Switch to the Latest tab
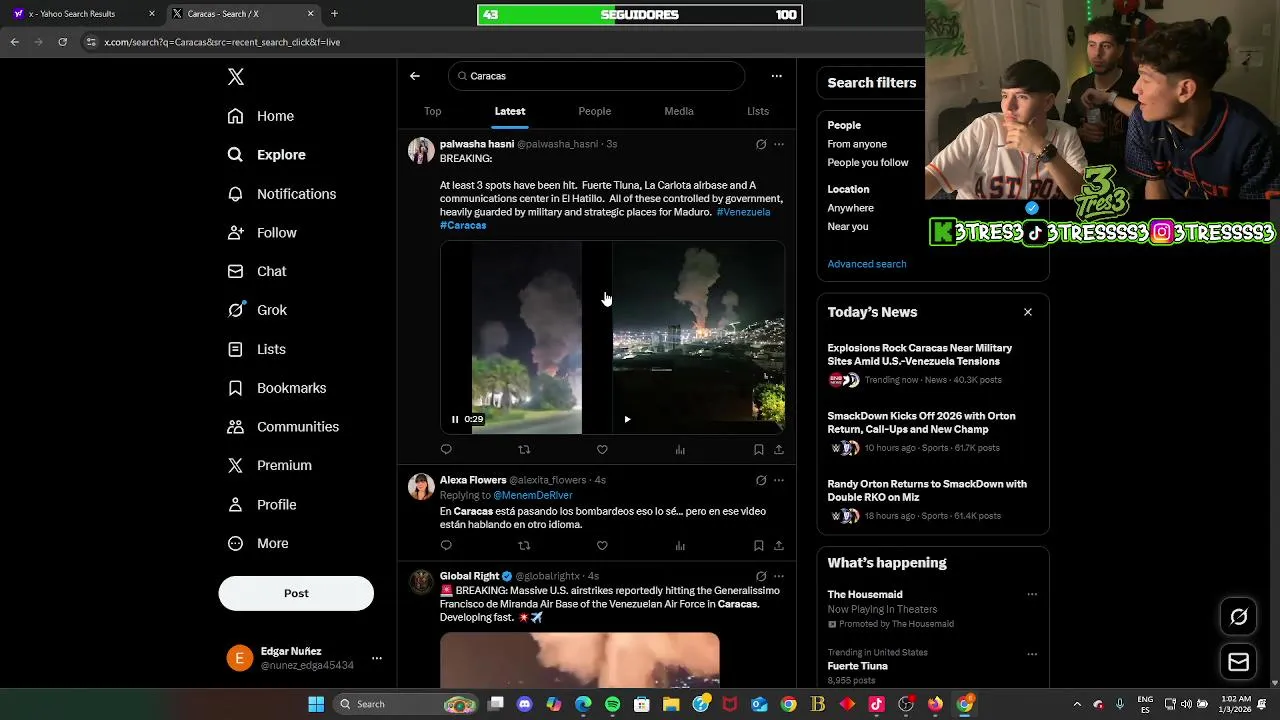The image size is (1280, 720). (510, 111)
